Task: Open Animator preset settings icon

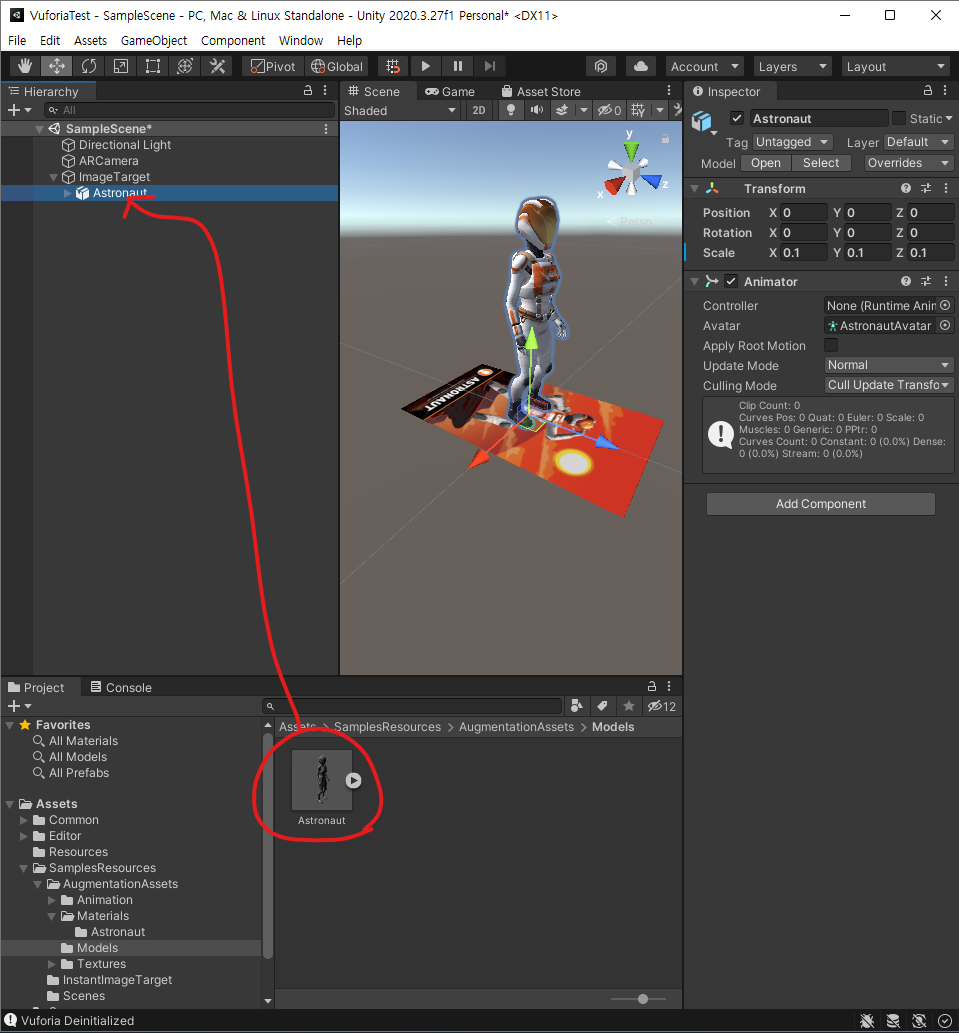Action: 926,281
